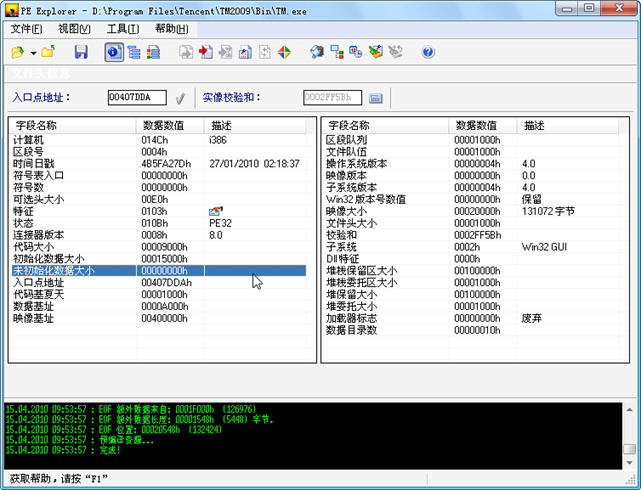Open the 视图(V) menu
The image size is (641, 490).
(76, 29)
